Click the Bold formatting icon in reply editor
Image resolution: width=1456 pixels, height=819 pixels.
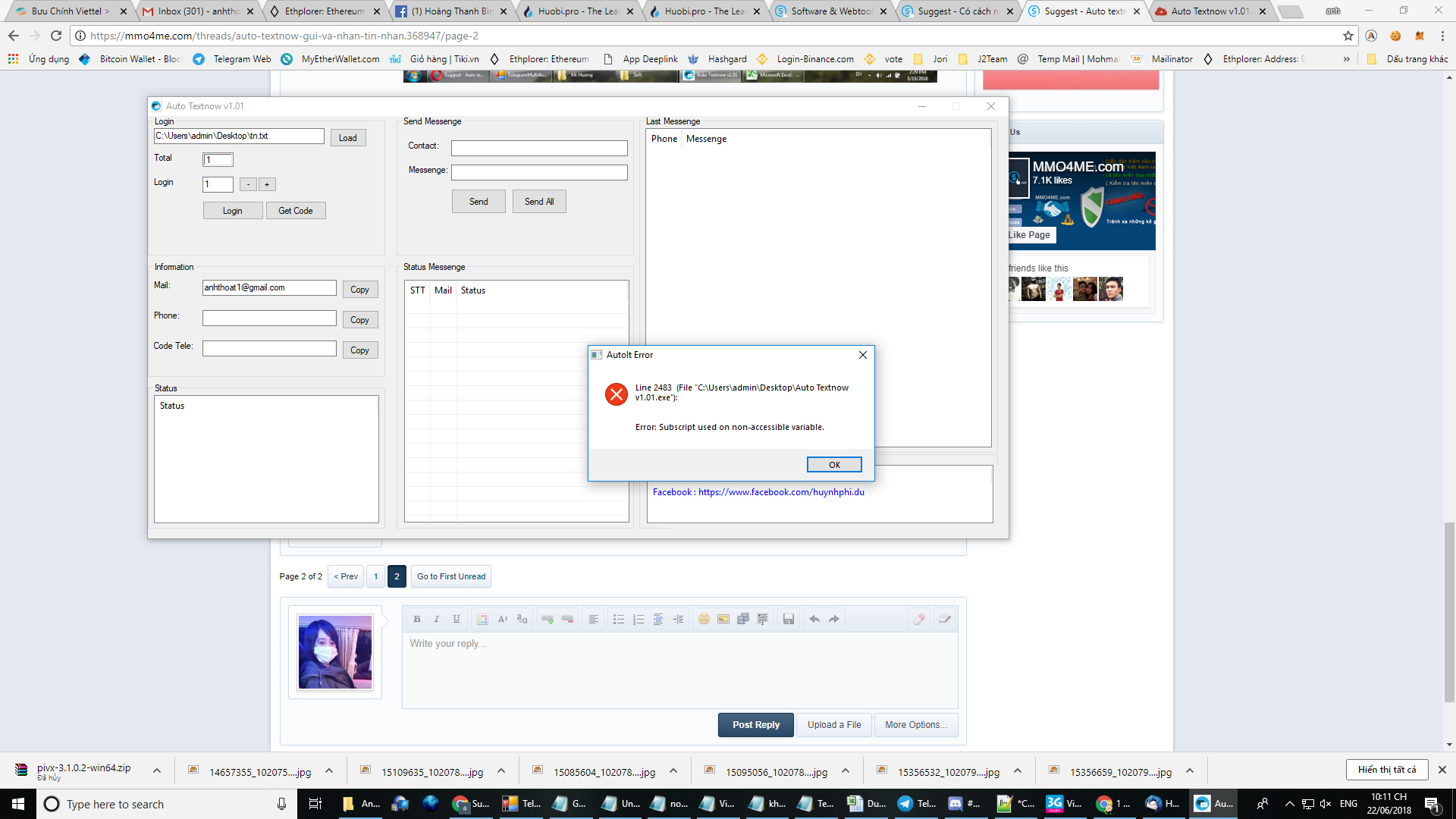417,619
